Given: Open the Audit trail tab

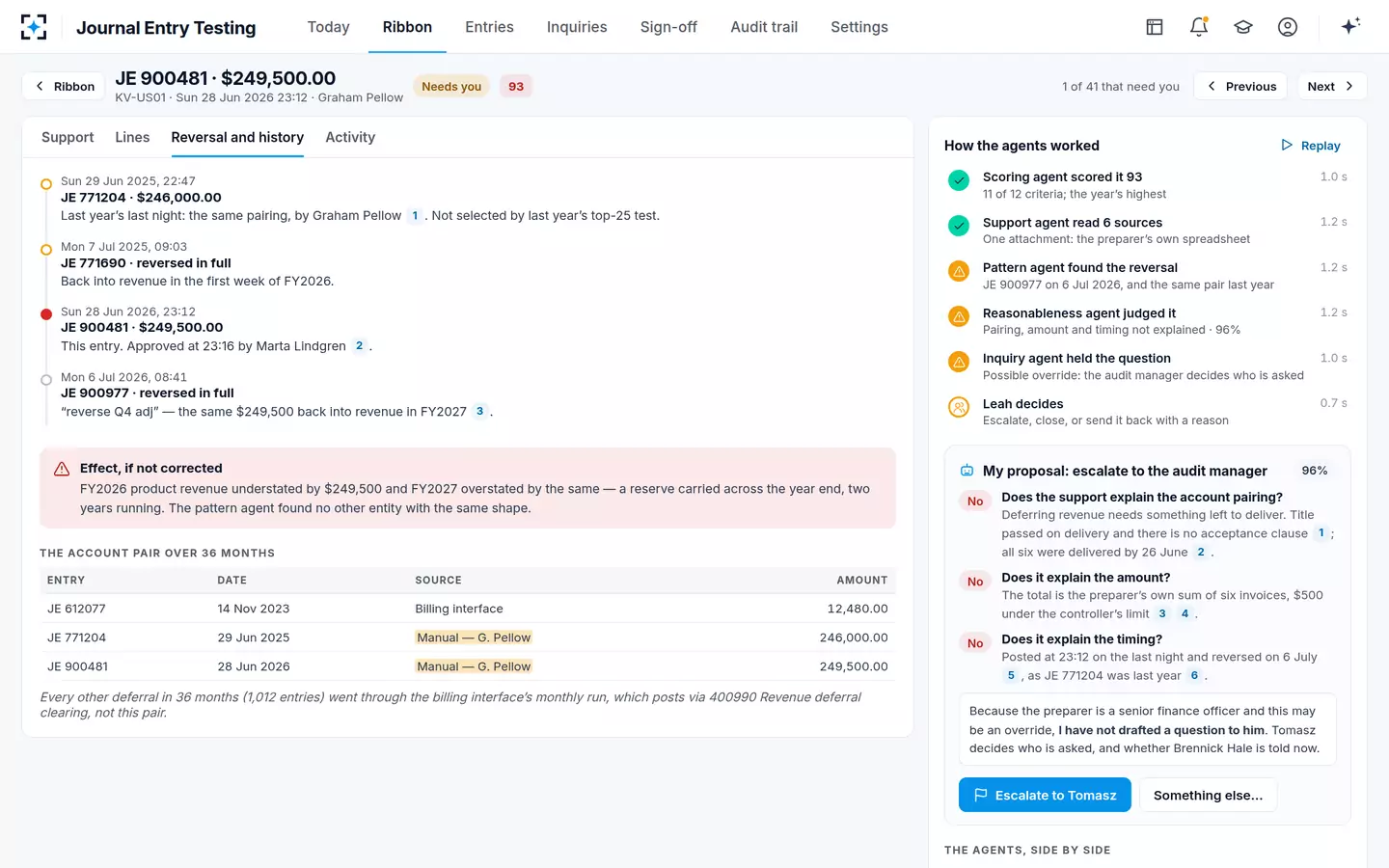Looking at the screenshot, I should coord(764,27).
